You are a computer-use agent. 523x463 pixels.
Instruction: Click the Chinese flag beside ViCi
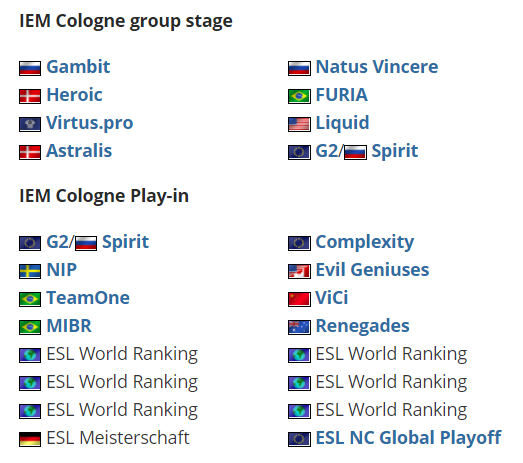pyautogui.click(x=299, y=299)
